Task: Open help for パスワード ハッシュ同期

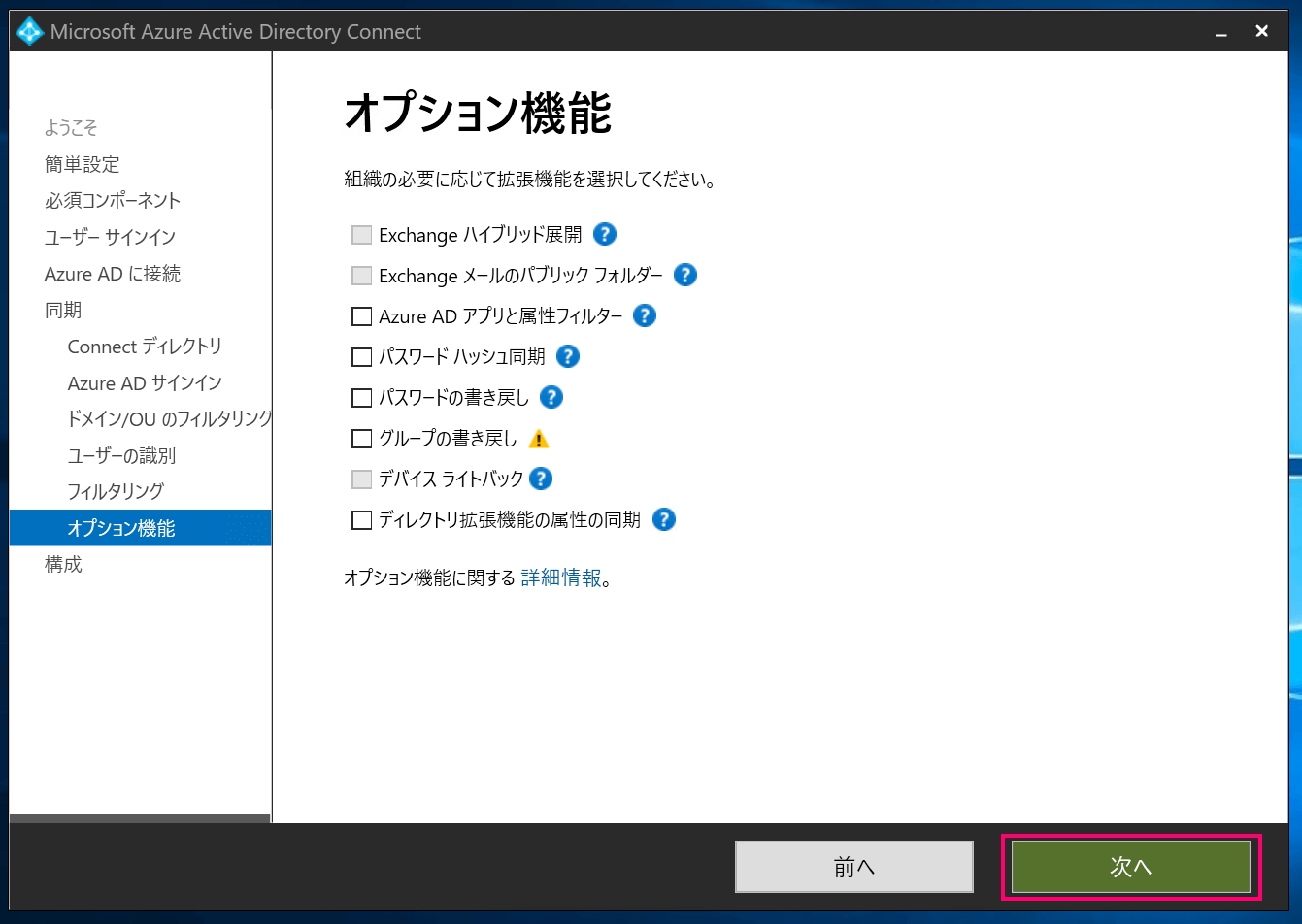Action: [x=568, y=356]
